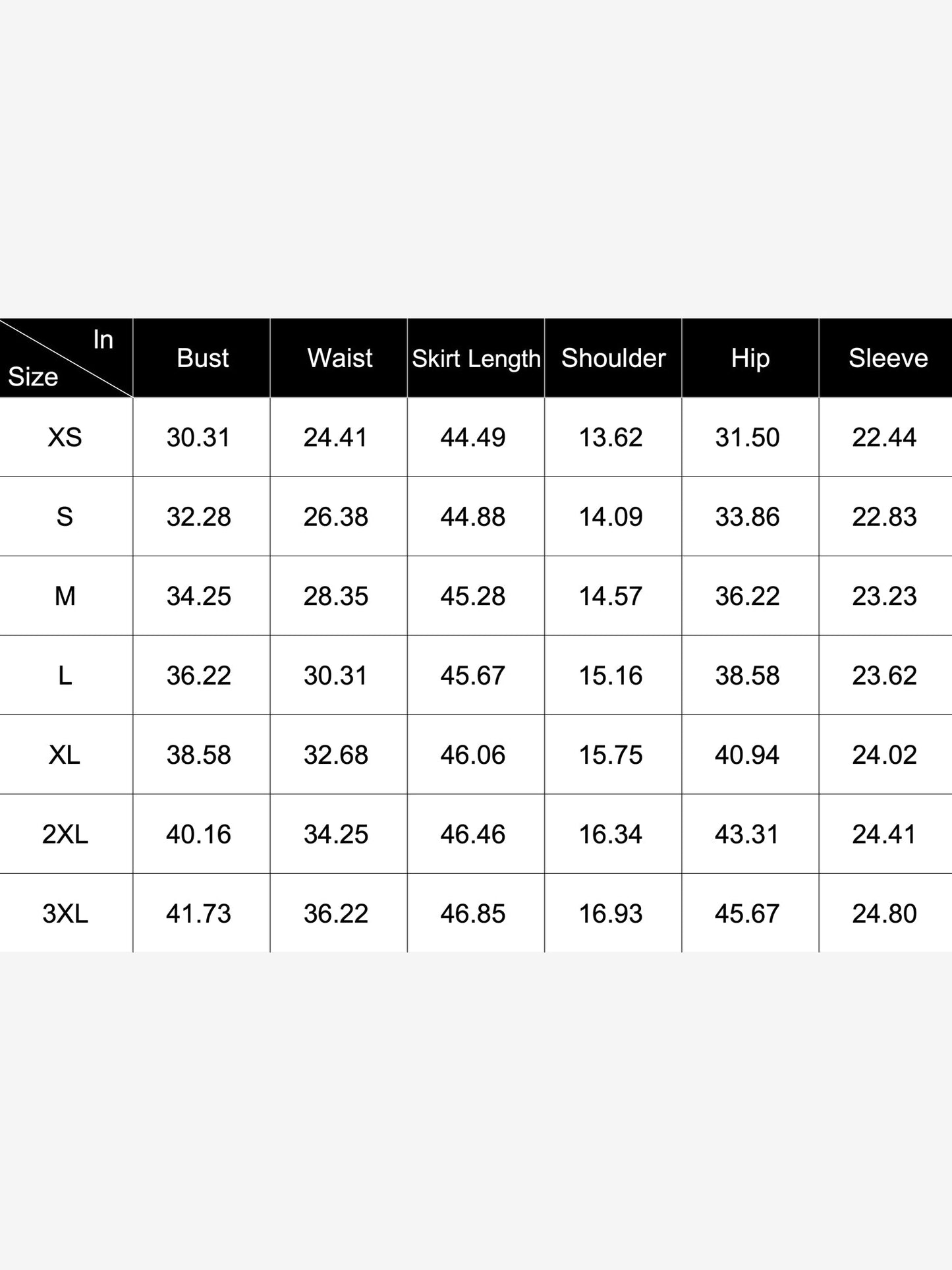Click the S waist value 26.38
Viewport: 952px width, 1270px height.
tap(335, 517)
